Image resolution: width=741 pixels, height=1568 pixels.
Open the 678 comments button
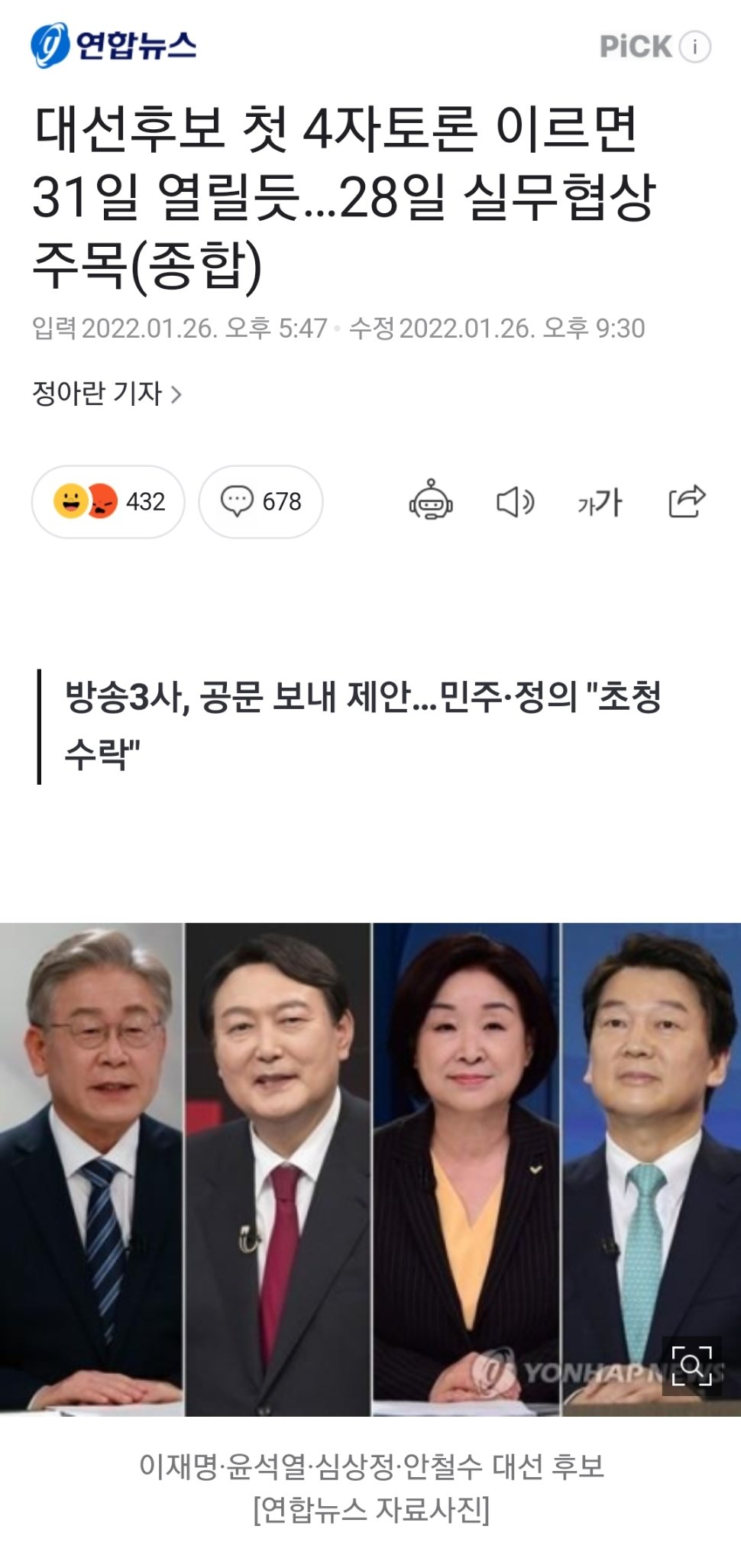click(260, 501)
